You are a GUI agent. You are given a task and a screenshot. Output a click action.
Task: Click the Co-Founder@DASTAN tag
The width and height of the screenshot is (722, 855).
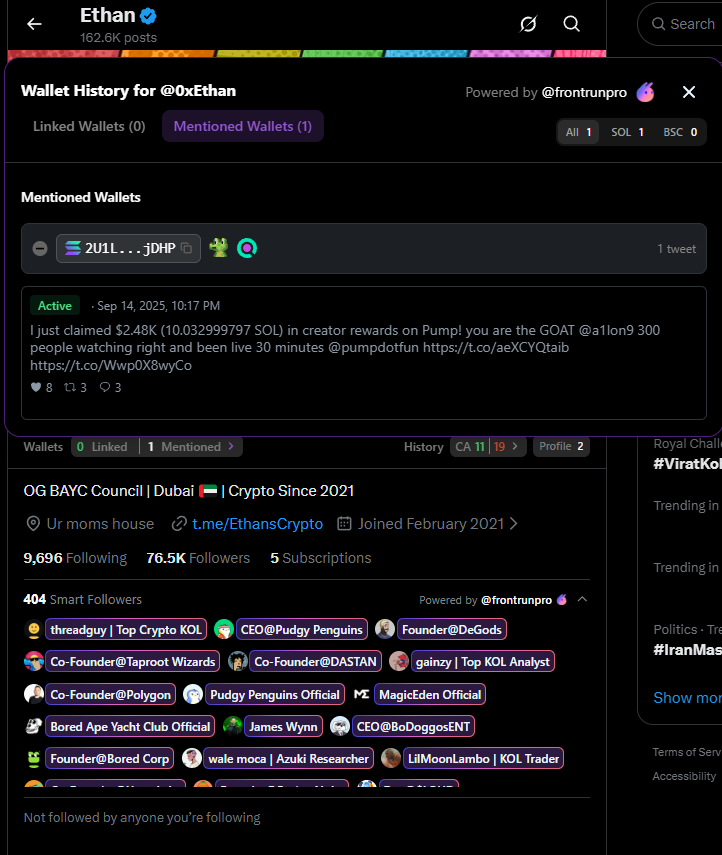[315, 661]
